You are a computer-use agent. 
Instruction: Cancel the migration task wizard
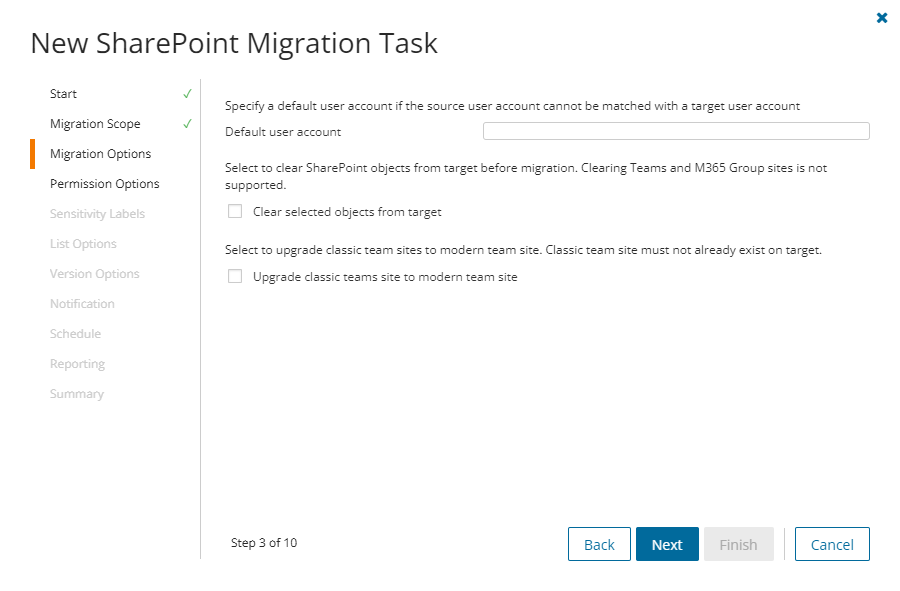832,544
